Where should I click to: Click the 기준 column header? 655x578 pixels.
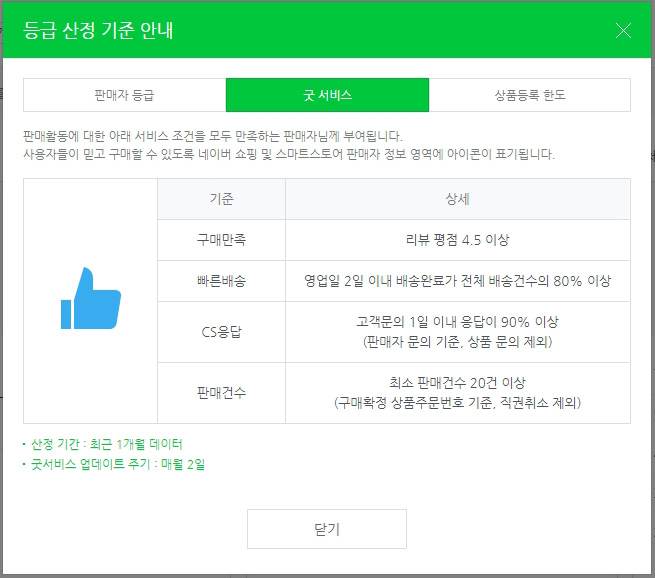(x=221, y=199)
